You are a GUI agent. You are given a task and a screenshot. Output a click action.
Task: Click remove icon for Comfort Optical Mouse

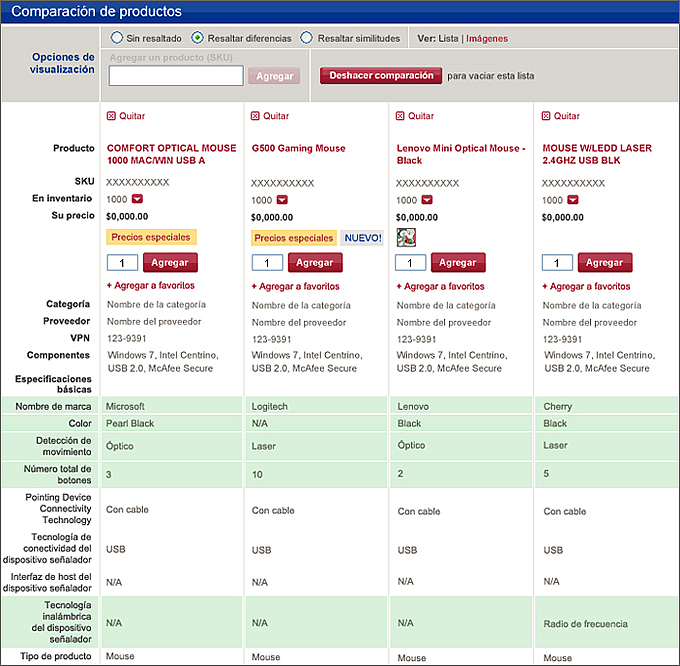point(111,116)
